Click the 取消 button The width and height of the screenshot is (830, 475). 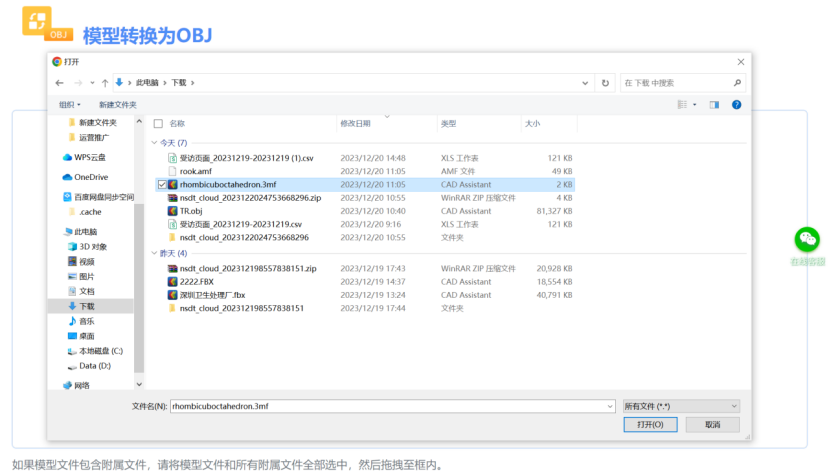(x=712, y=425)
